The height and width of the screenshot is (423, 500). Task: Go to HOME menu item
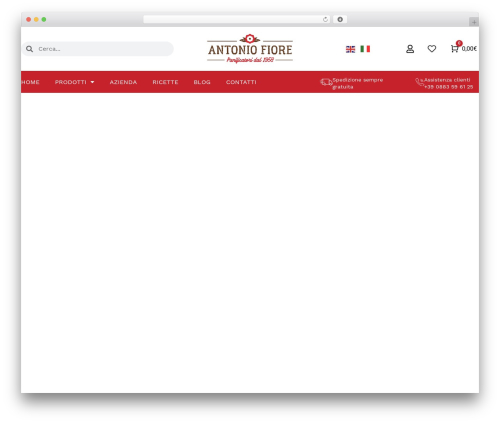coord(30,82)
